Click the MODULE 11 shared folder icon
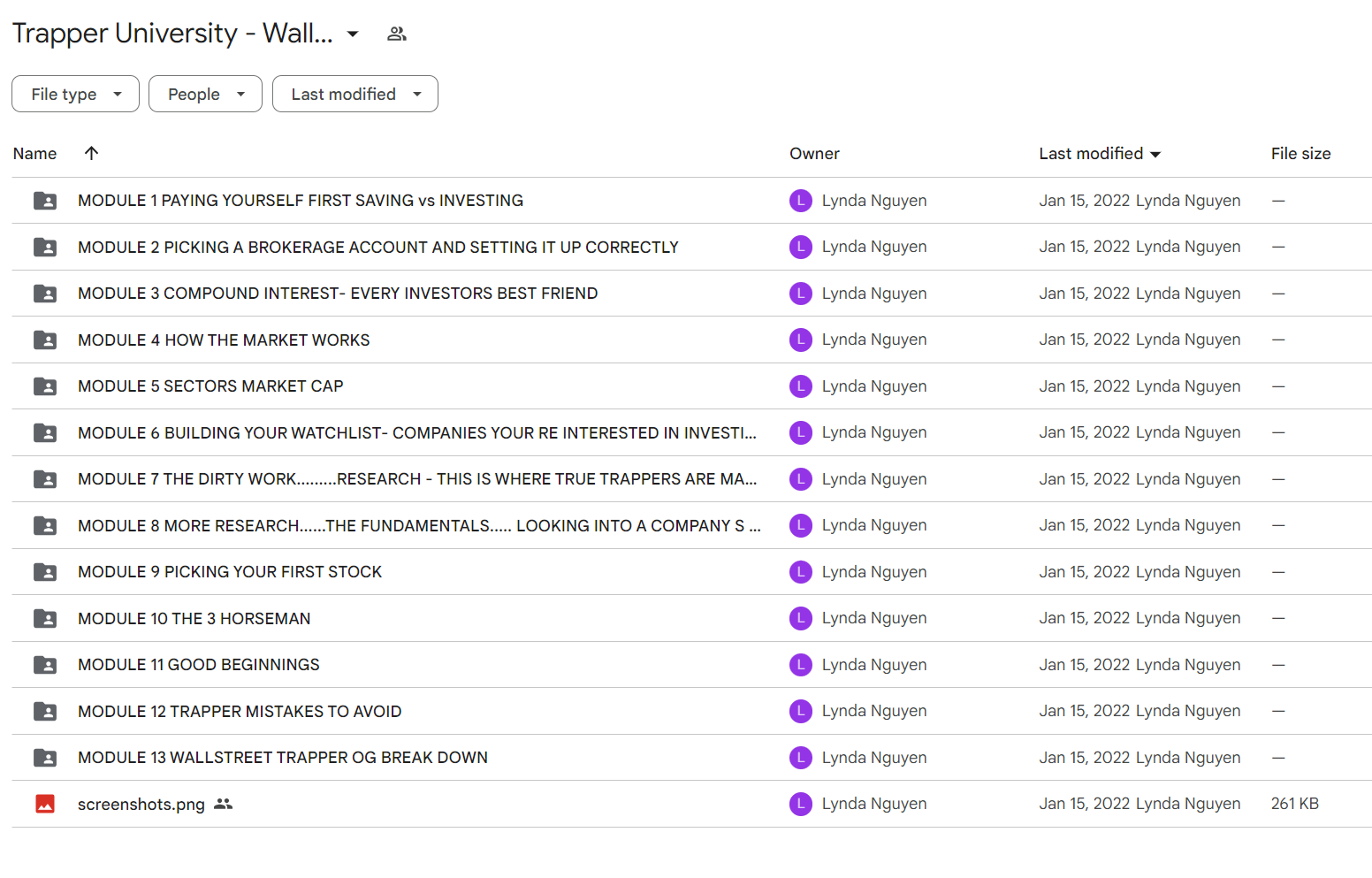 (x=45, y=665)
